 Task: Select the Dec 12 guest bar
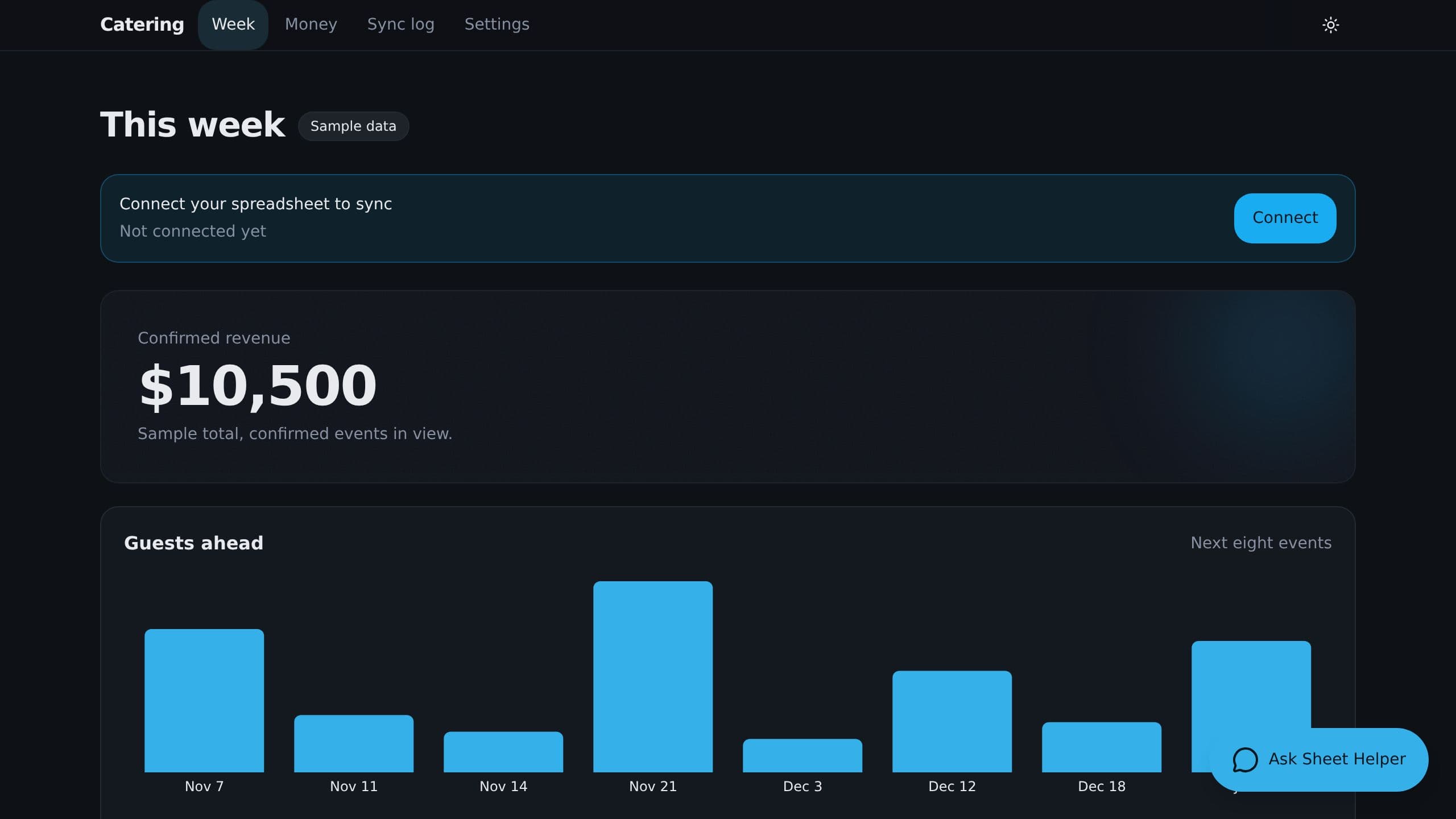952,722
